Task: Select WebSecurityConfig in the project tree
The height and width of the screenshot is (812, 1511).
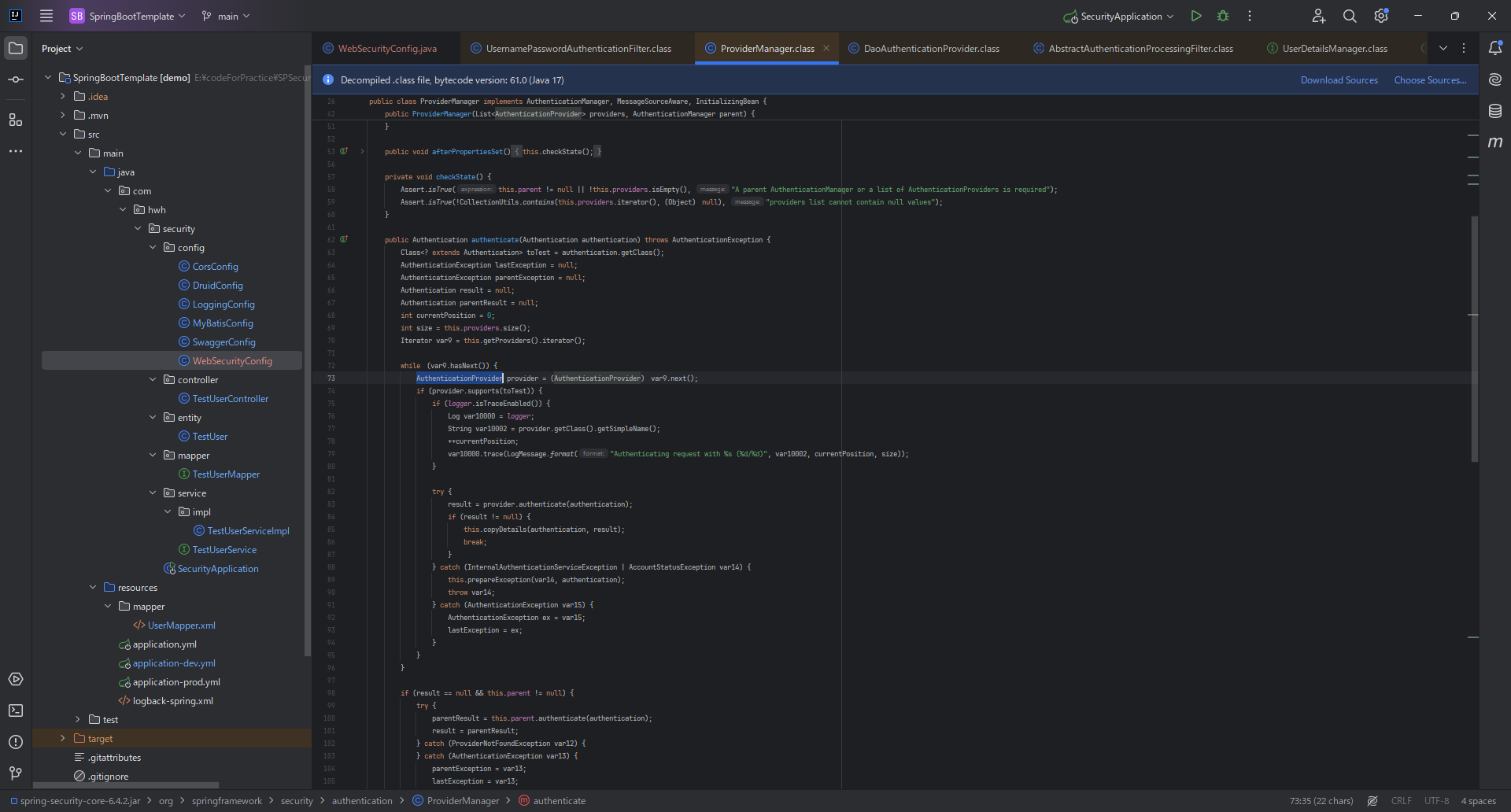Action: (x=172, y=360)
